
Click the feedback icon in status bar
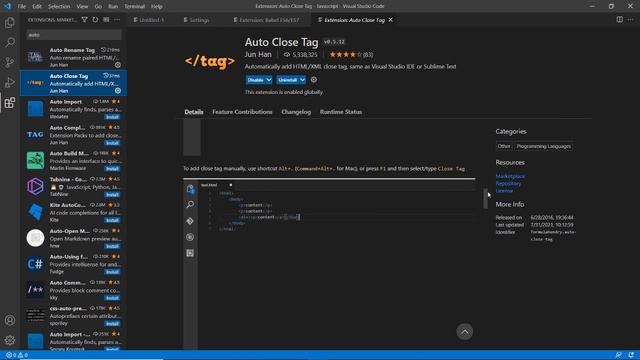click(618, 355)
